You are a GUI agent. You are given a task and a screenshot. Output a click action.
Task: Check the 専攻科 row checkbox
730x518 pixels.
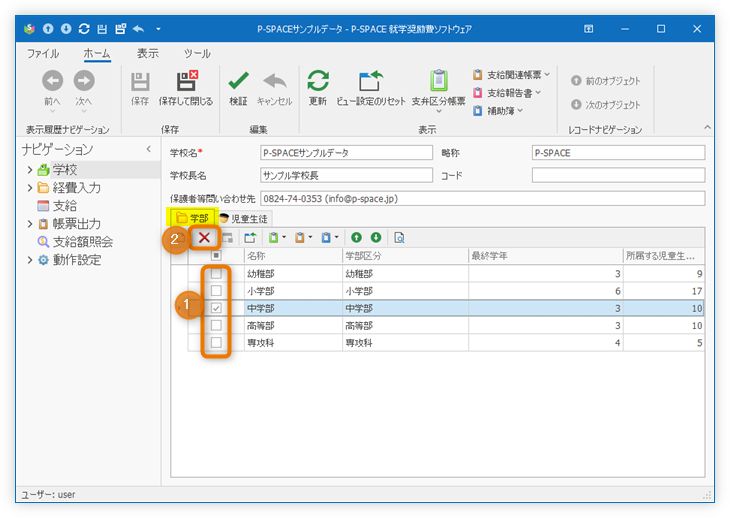216,343
